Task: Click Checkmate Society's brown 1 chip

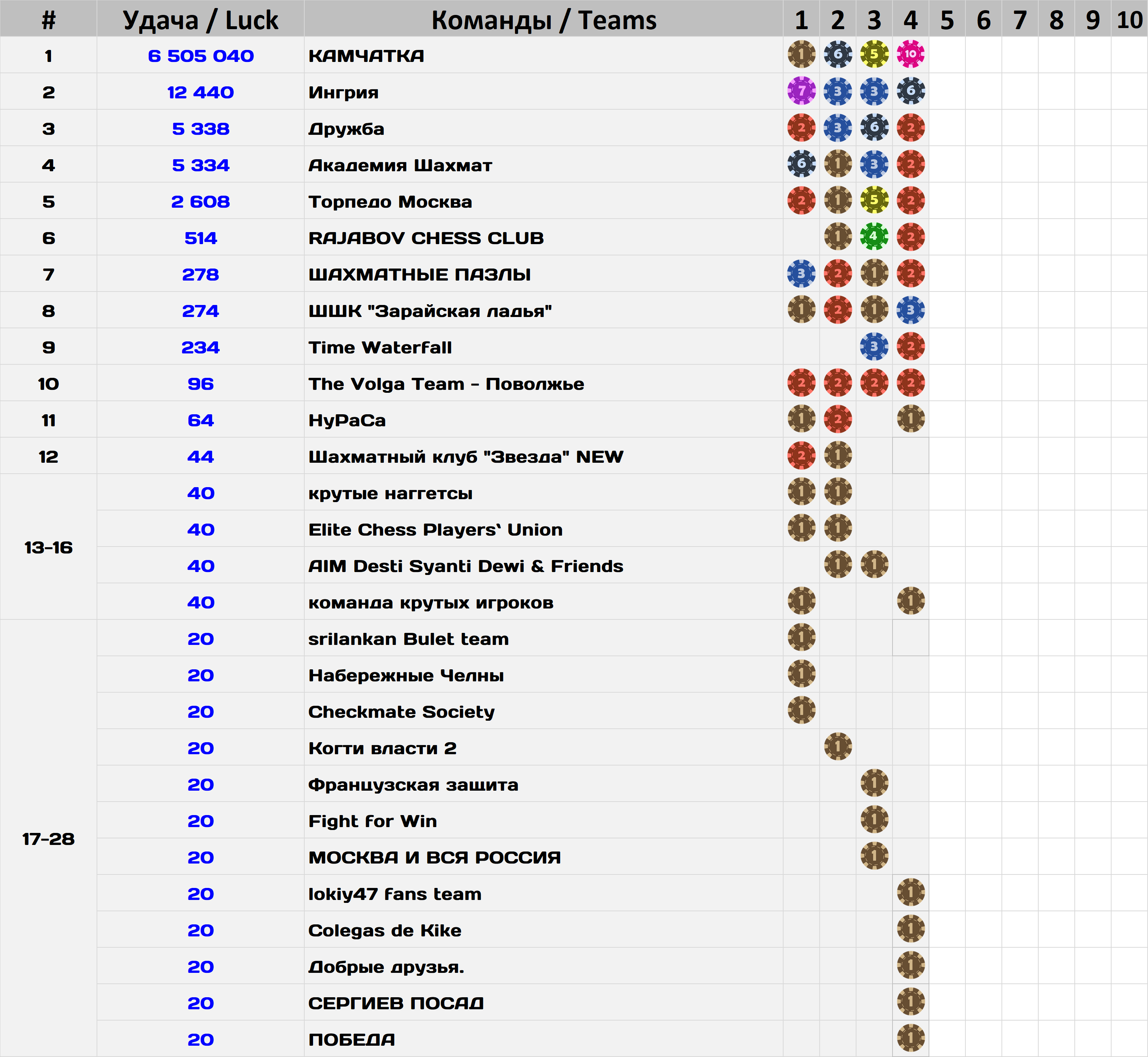Action: [x=801, y=710]
